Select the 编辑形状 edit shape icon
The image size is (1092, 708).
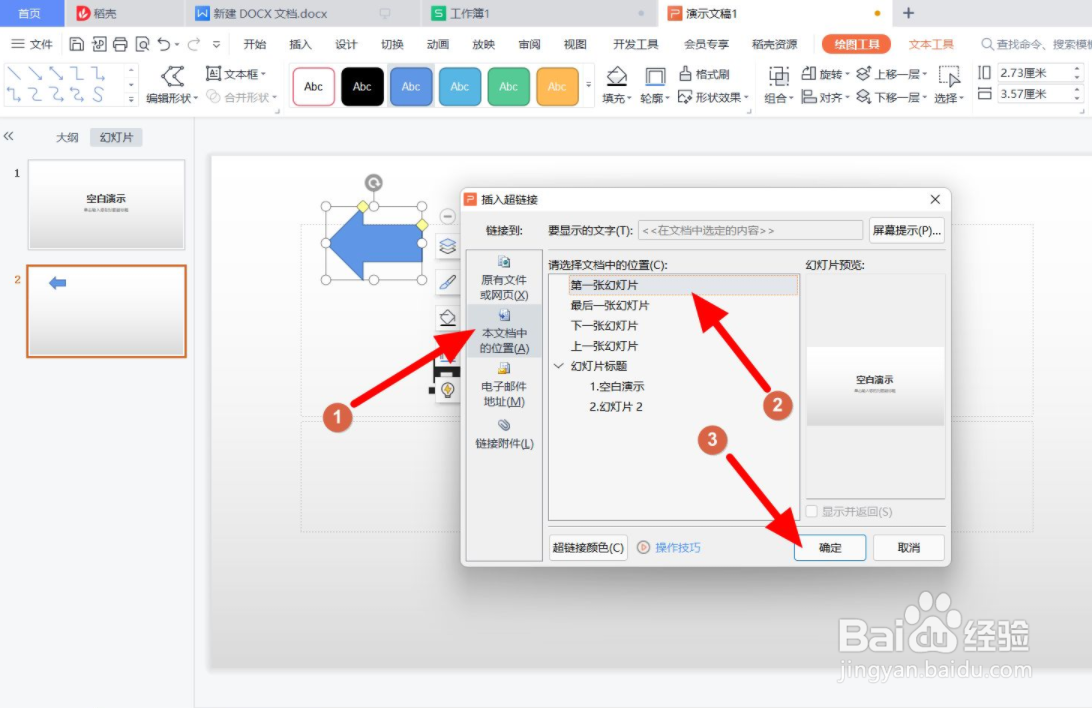pyautogui.click(x=173, y=76)
